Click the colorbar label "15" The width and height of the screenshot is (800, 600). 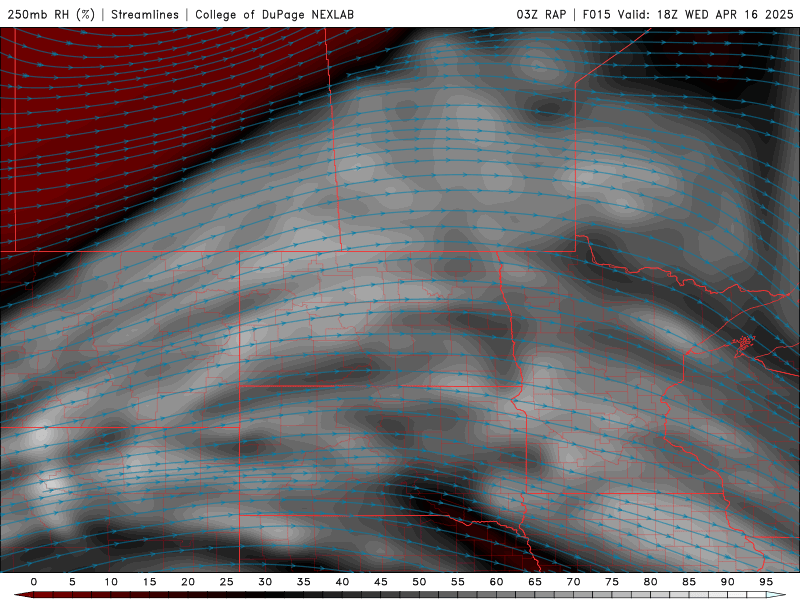coord(149,582)
